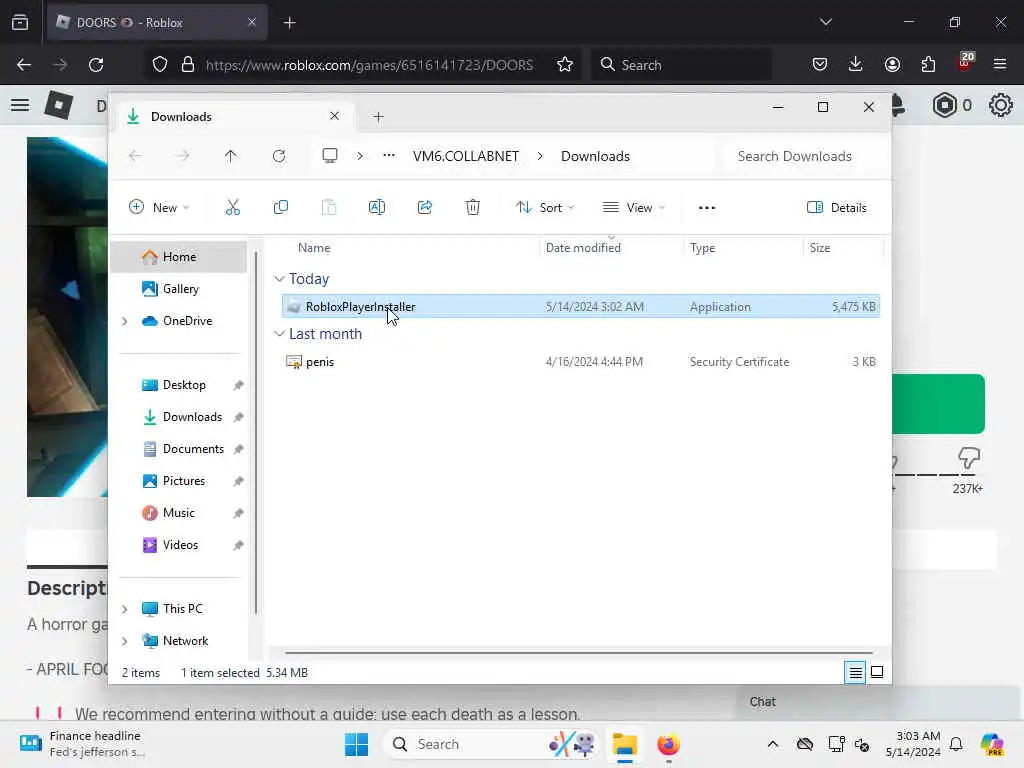Viewport: 1024px width, 768px height.
Task: Open the View dropdown menu
Action: click(633, 208)
